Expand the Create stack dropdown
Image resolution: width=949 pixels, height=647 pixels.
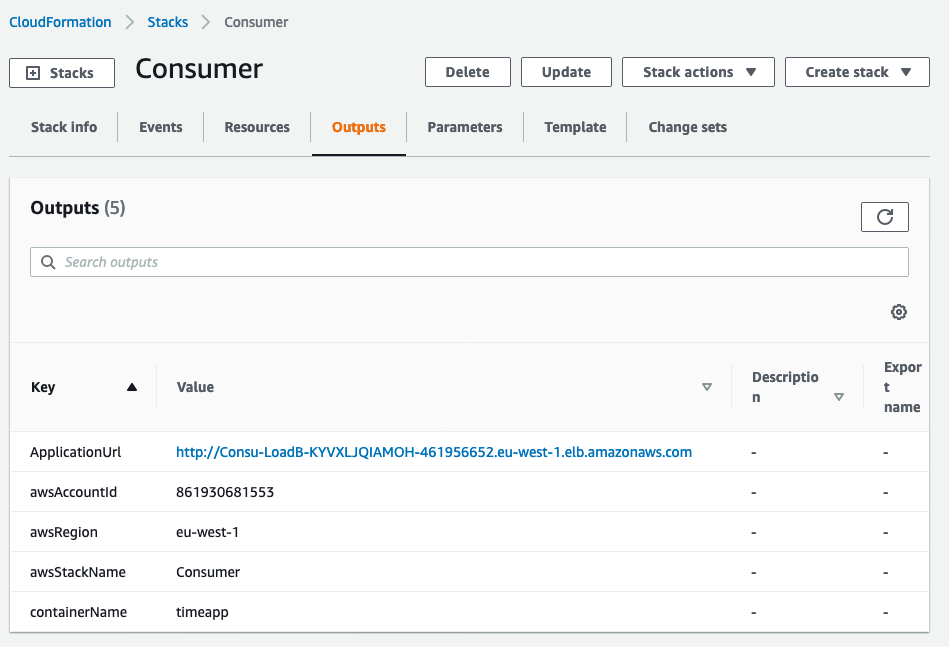point(856,71)
